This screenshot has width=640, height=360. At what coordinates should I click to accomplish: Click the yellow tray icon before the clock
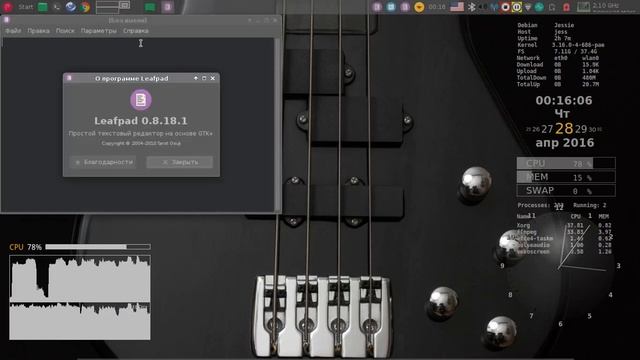[x=419, y=7]
